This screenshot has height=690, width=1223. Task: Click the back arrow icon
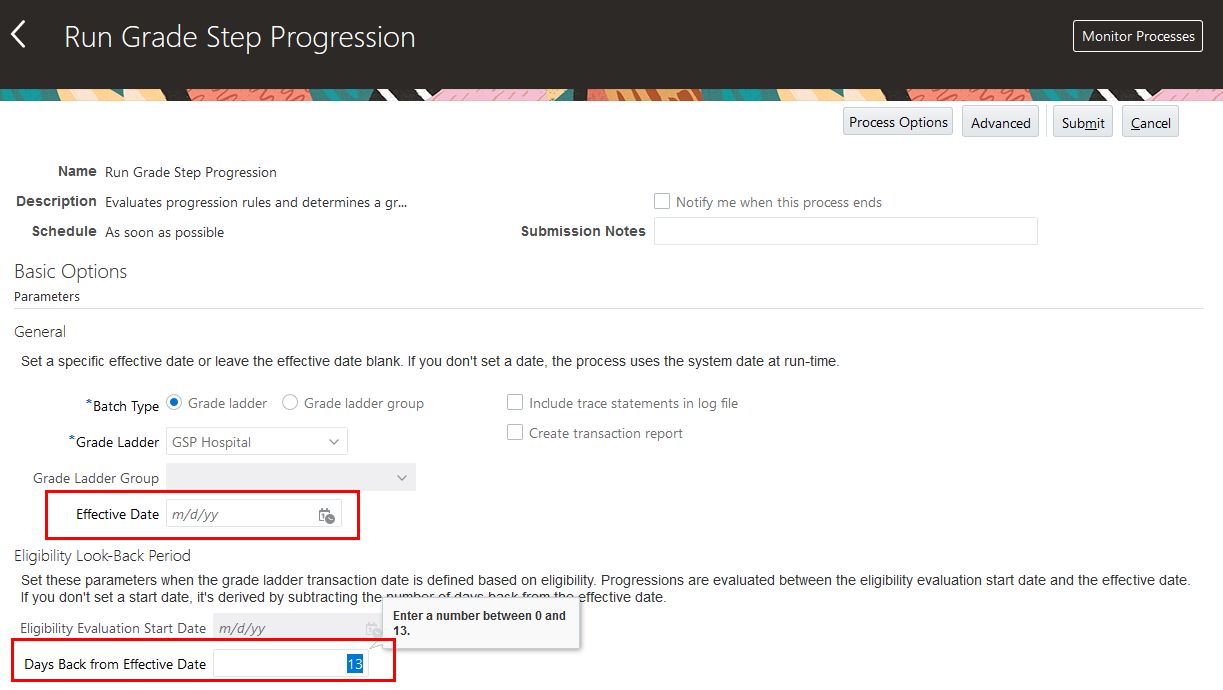[x=18, y=36]
